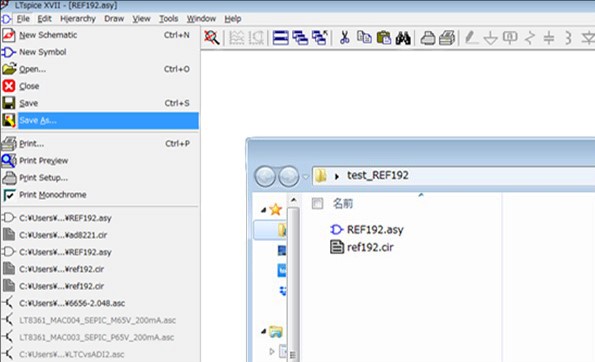Click the Print icon in toolbar

428,38
